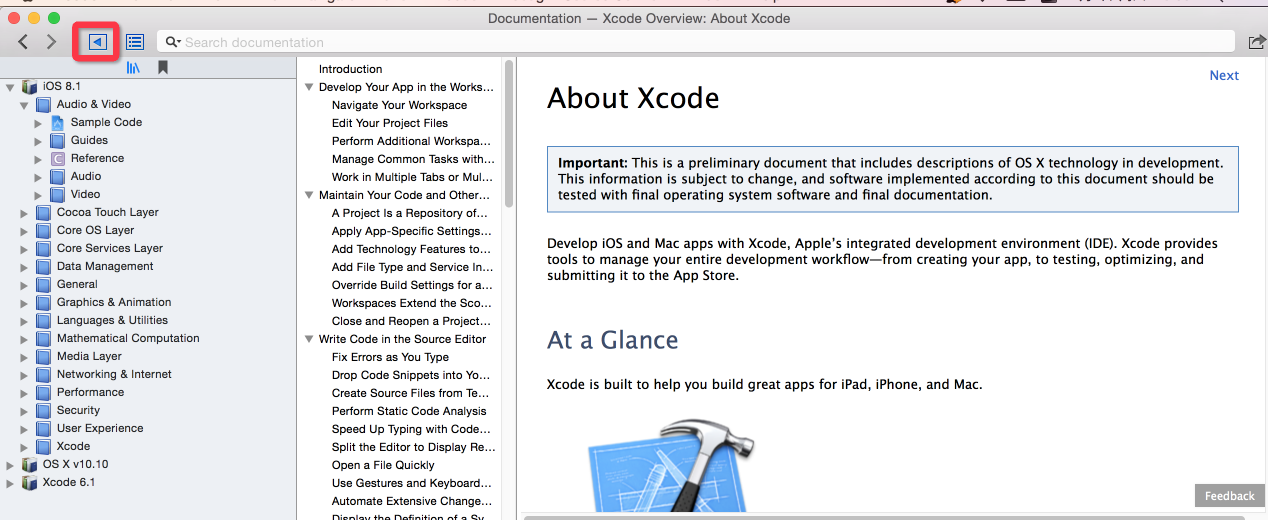
Task: Switch to the bookmarks icon tab
Action: 162,68
